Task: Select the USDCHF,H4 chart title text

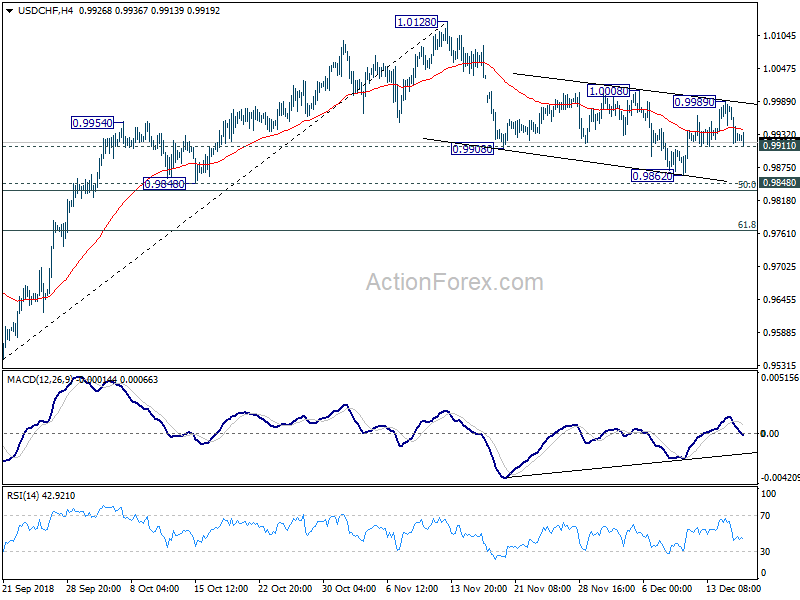Action: 45,11
